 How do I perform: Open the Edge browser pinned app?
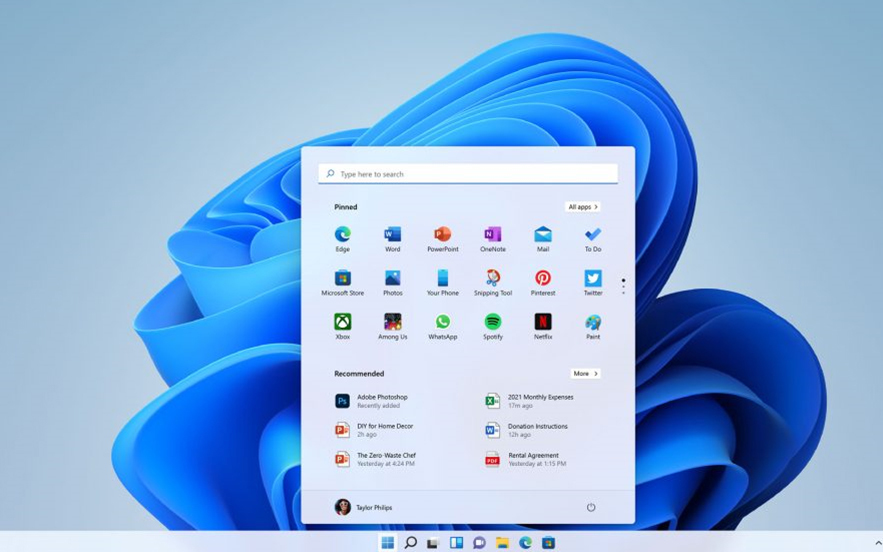pos(342,236)
